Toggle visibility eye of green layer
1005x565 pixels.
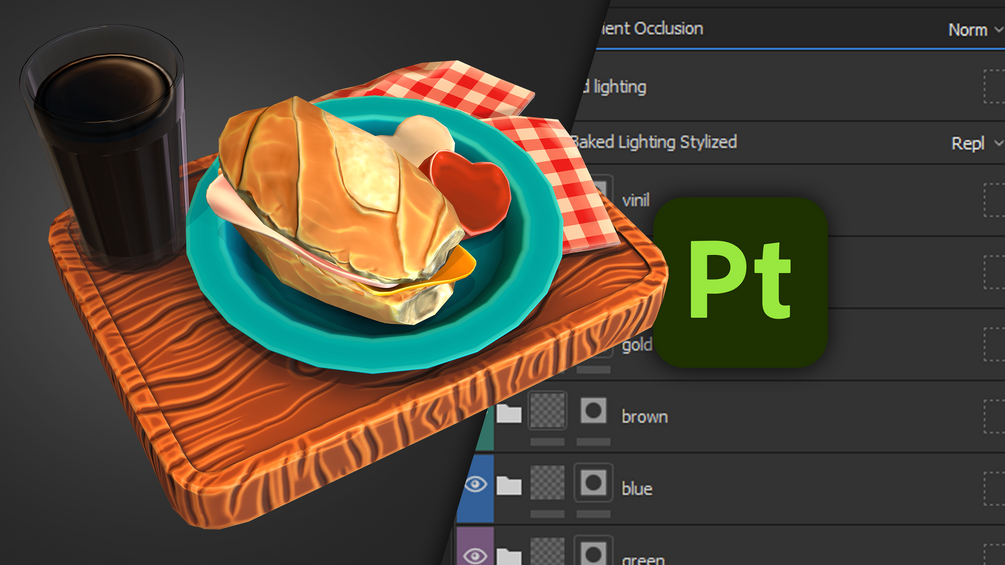[x=475, y=555]
